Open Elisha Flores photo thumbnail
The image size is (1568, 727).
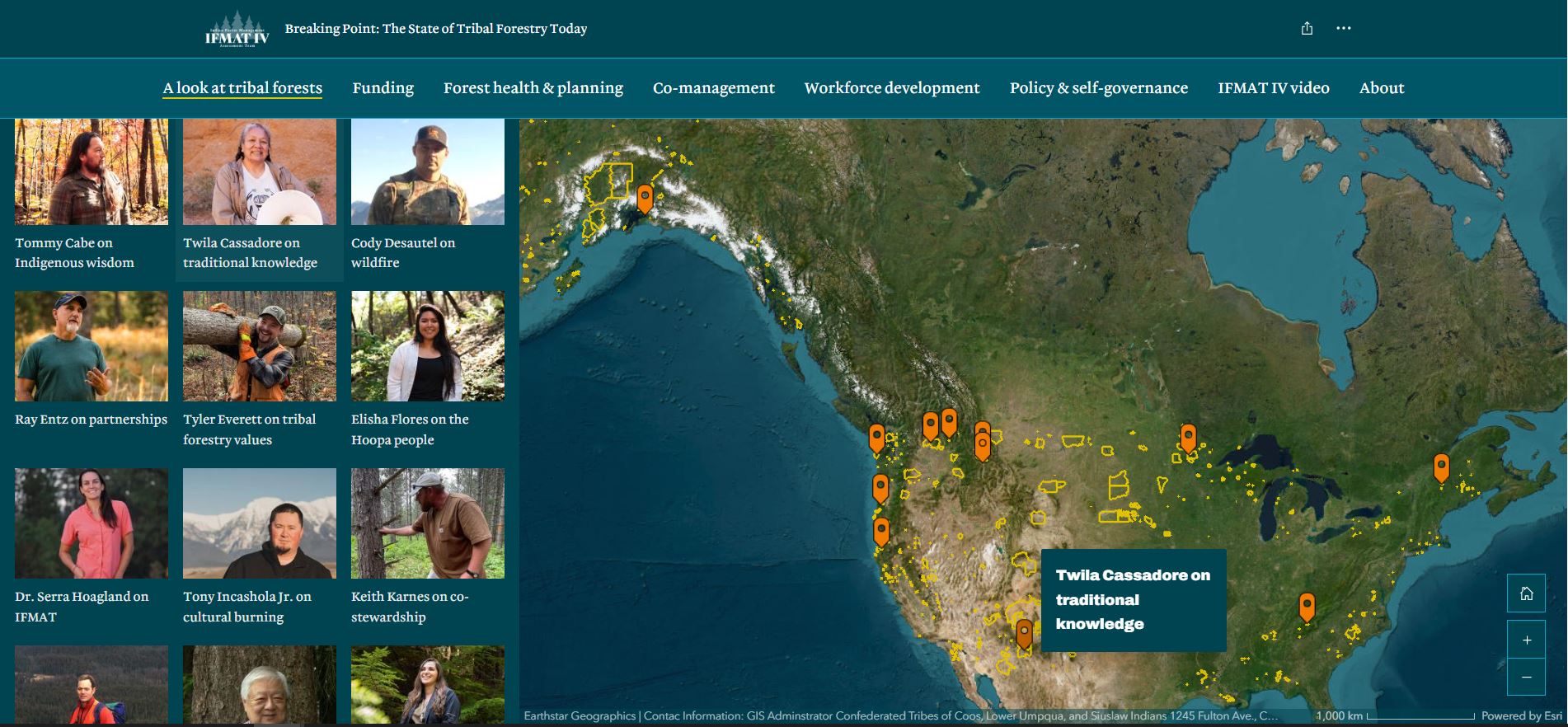click(428, 346)
